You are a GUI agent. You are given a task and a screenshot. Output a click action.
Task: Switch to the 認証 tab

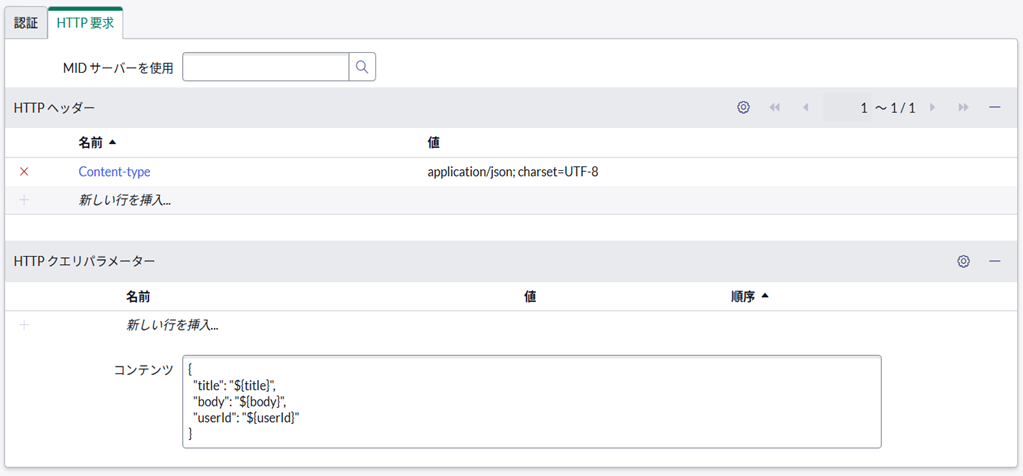coord(26,23)
